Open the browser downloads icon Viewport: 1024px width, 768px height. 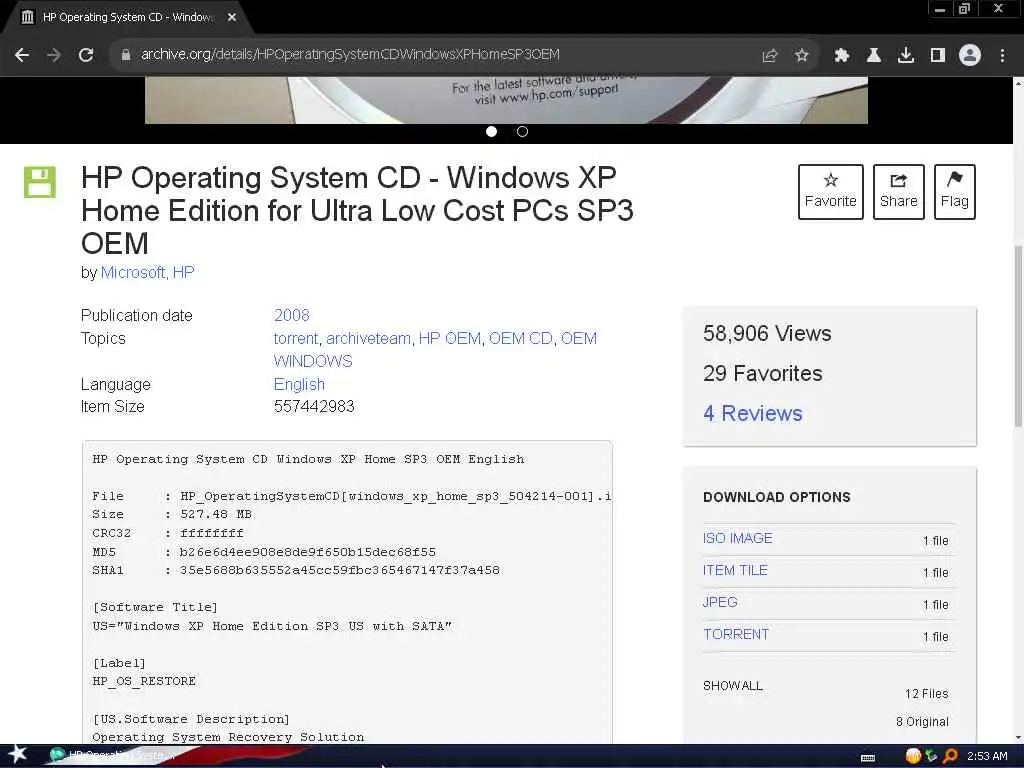pos(906,56)
